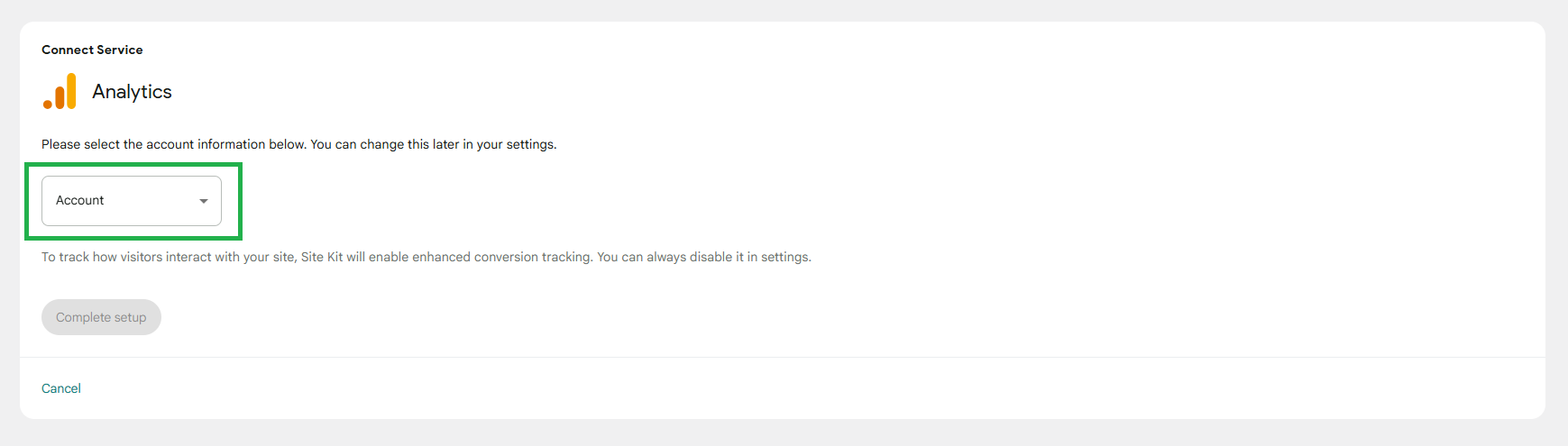This screenshot has height=446, width=1568.
Task: Cancel the Analytics connection
Action: pyautogui.click(x=61, y=388)
